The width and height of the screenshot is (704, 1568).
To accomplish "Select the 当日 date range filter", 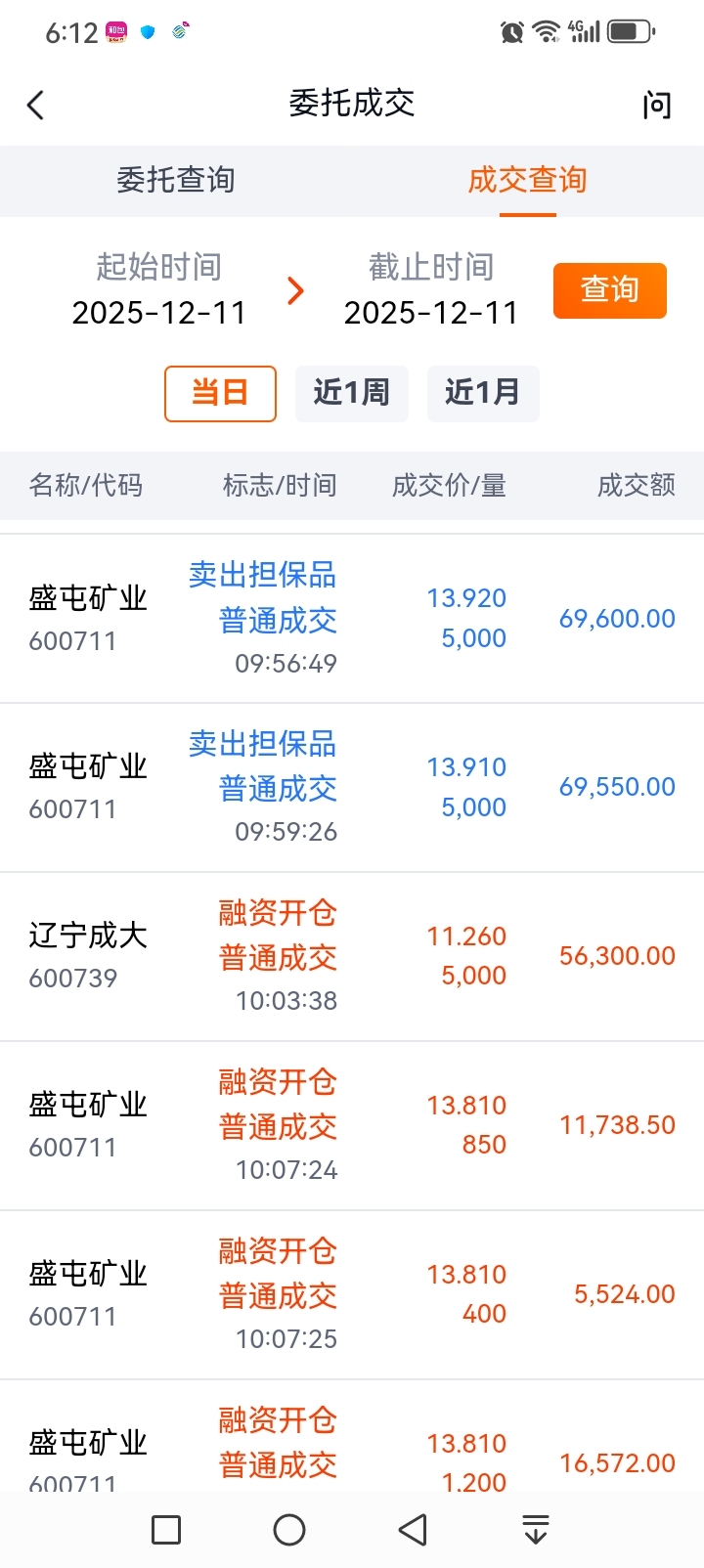I will point(220,393).
